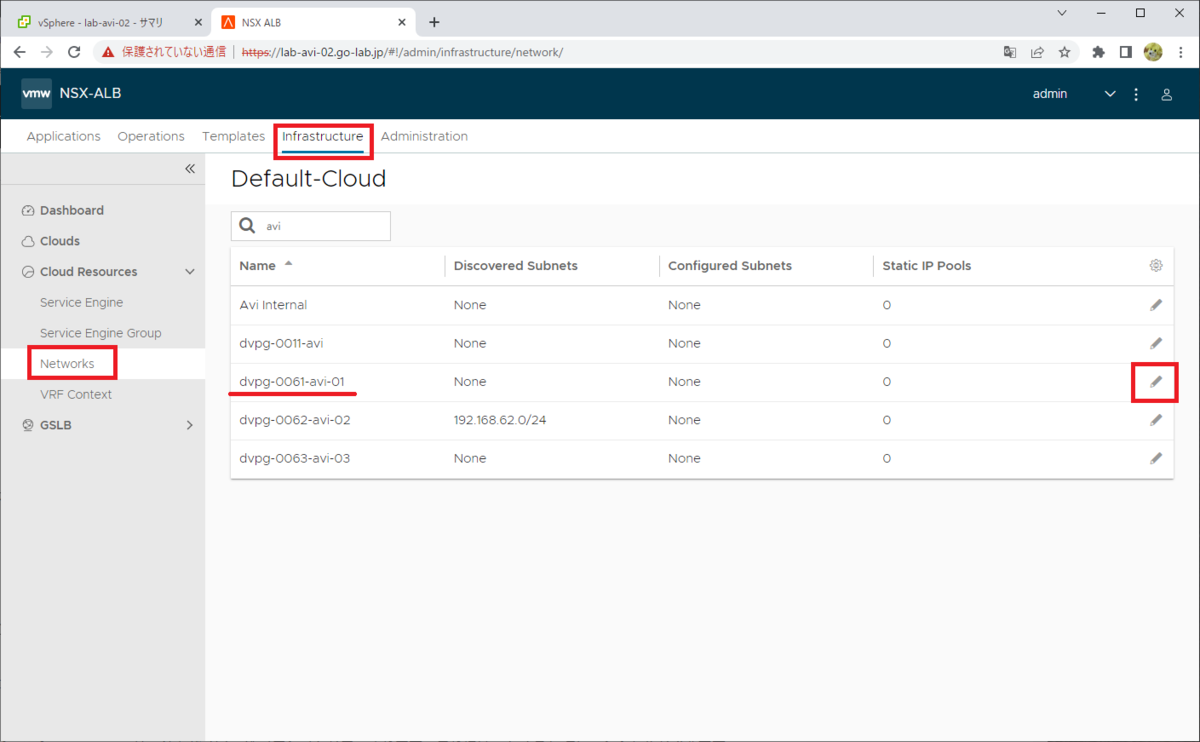This screenshot has width=1200, height=742.
Task: Bookmark this page with star icon
Action: coord(1065,52)
